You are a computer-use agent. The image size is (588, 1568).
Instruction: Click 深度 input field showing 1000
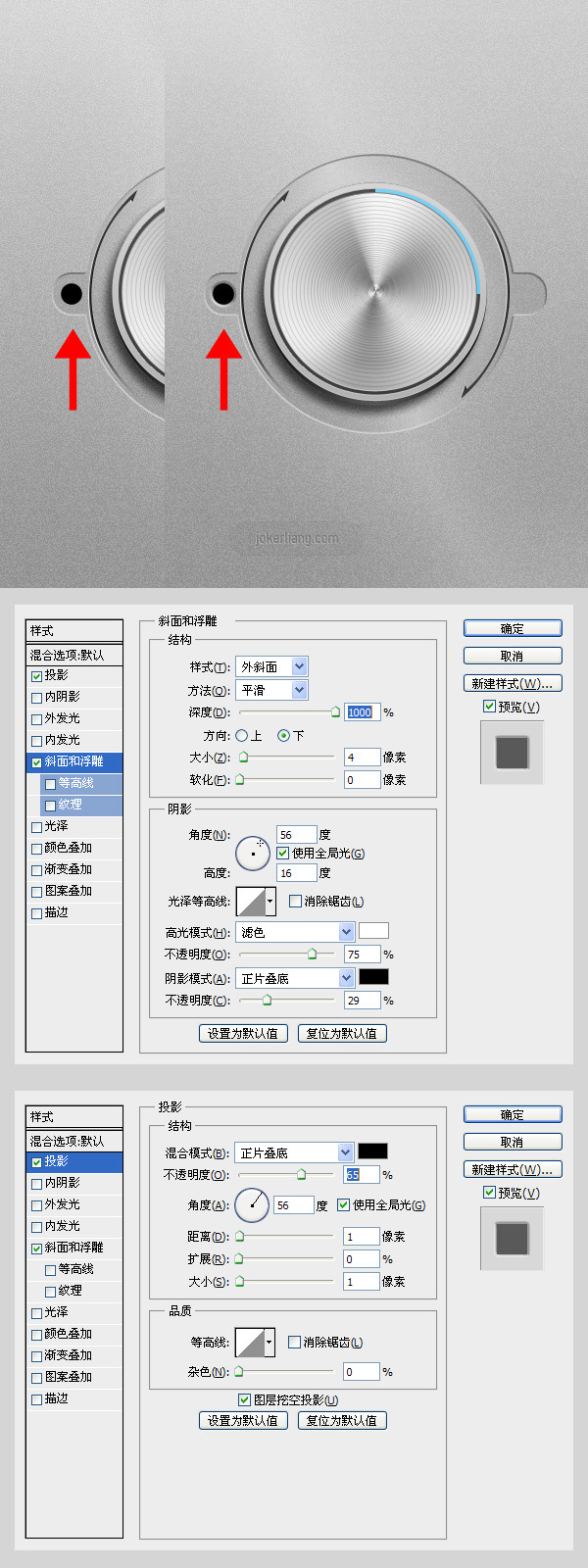point(363,712)
